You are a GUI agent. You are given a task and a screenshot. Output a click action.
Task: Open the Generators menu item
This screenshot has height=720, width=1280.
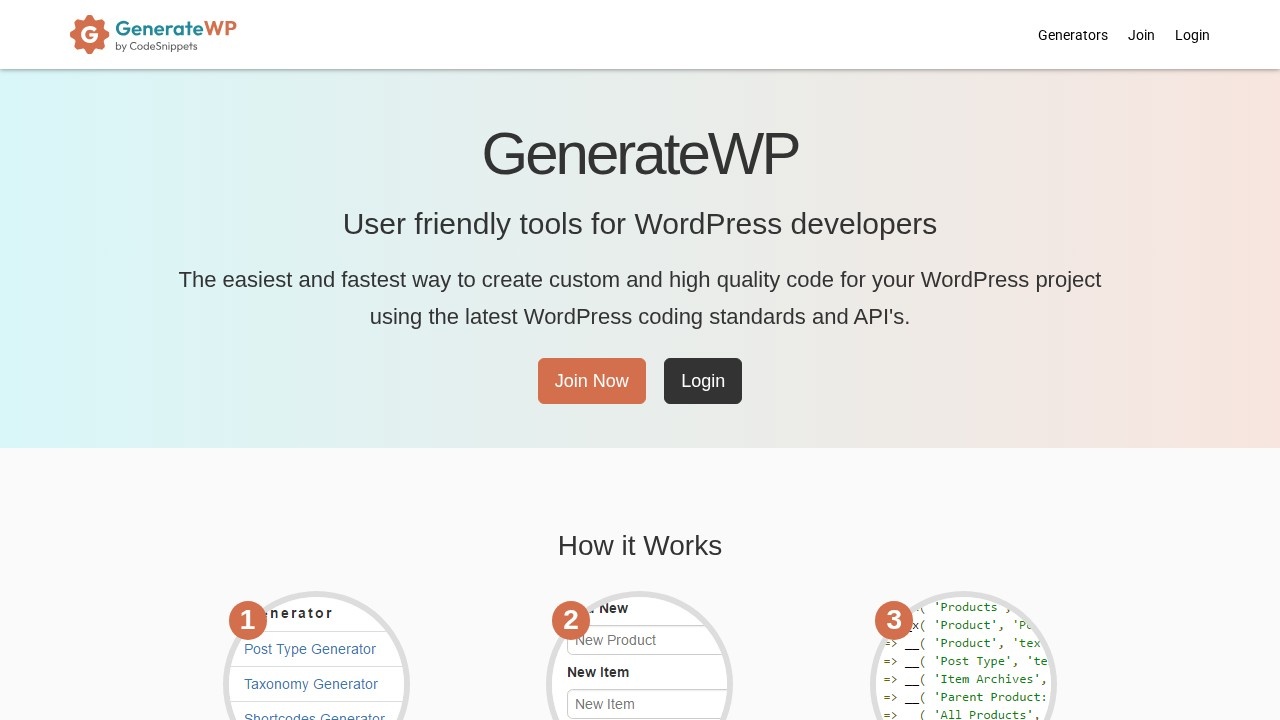click(1073, 35)
